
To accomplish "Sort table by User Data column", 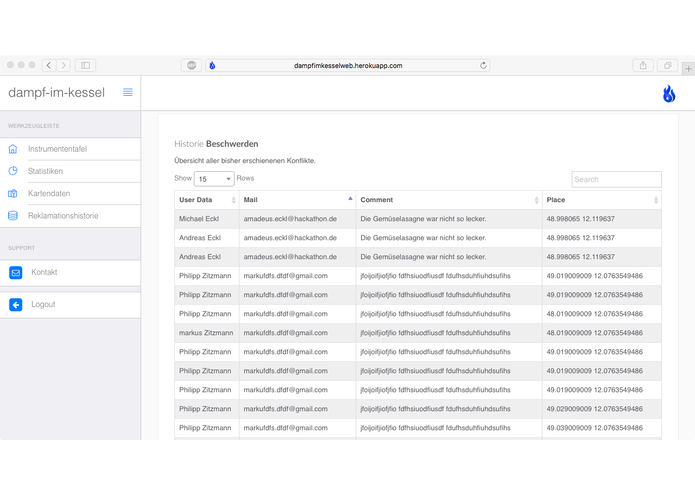I will 207,200.
